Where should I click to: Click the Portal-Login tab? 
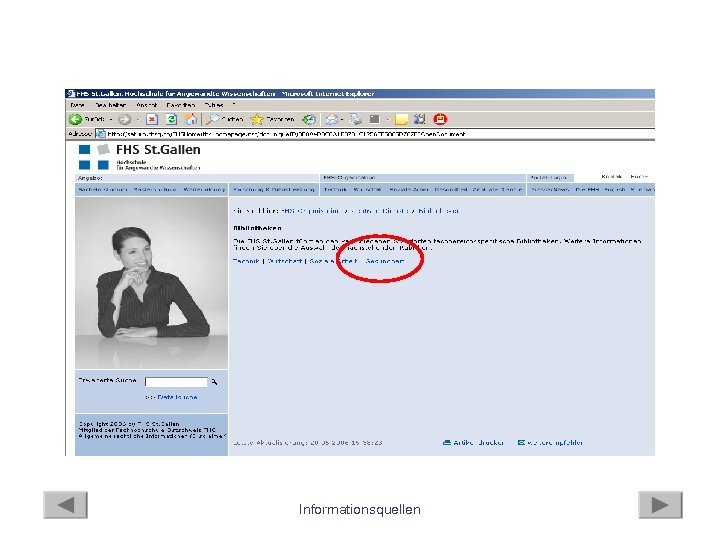[550, 177]
